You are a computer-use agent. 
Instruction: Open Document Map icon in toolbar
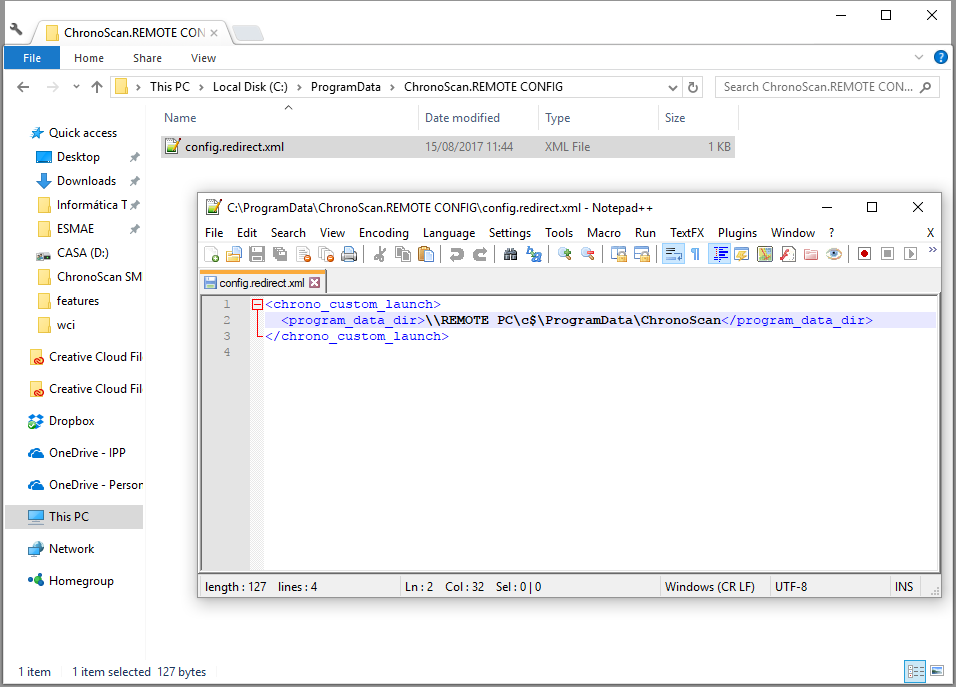click(x=765, y=254)
